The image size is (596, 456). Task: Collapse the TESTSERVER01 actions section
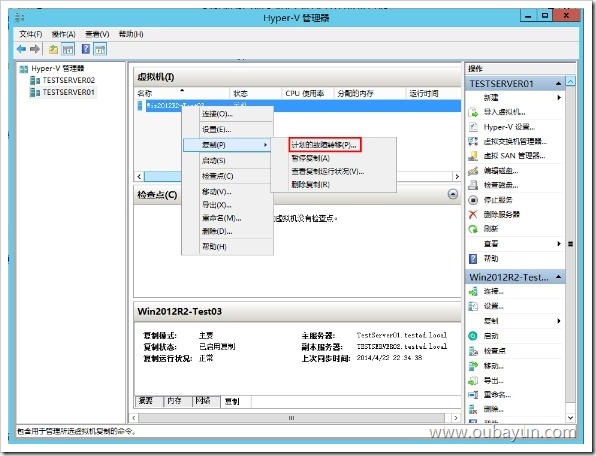(x=558, y=83)
